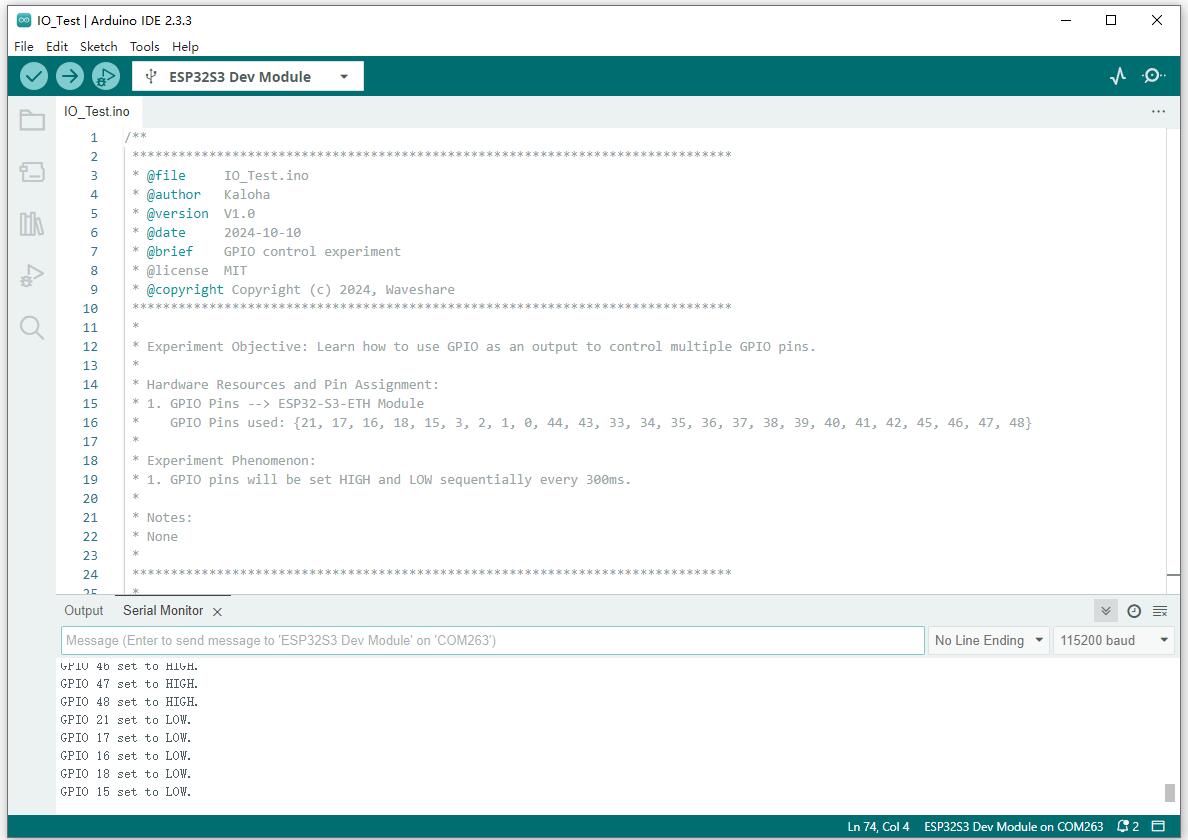
Task: Open the Sketchbook folder sidebar icon
Action: (x=32, y=121)
